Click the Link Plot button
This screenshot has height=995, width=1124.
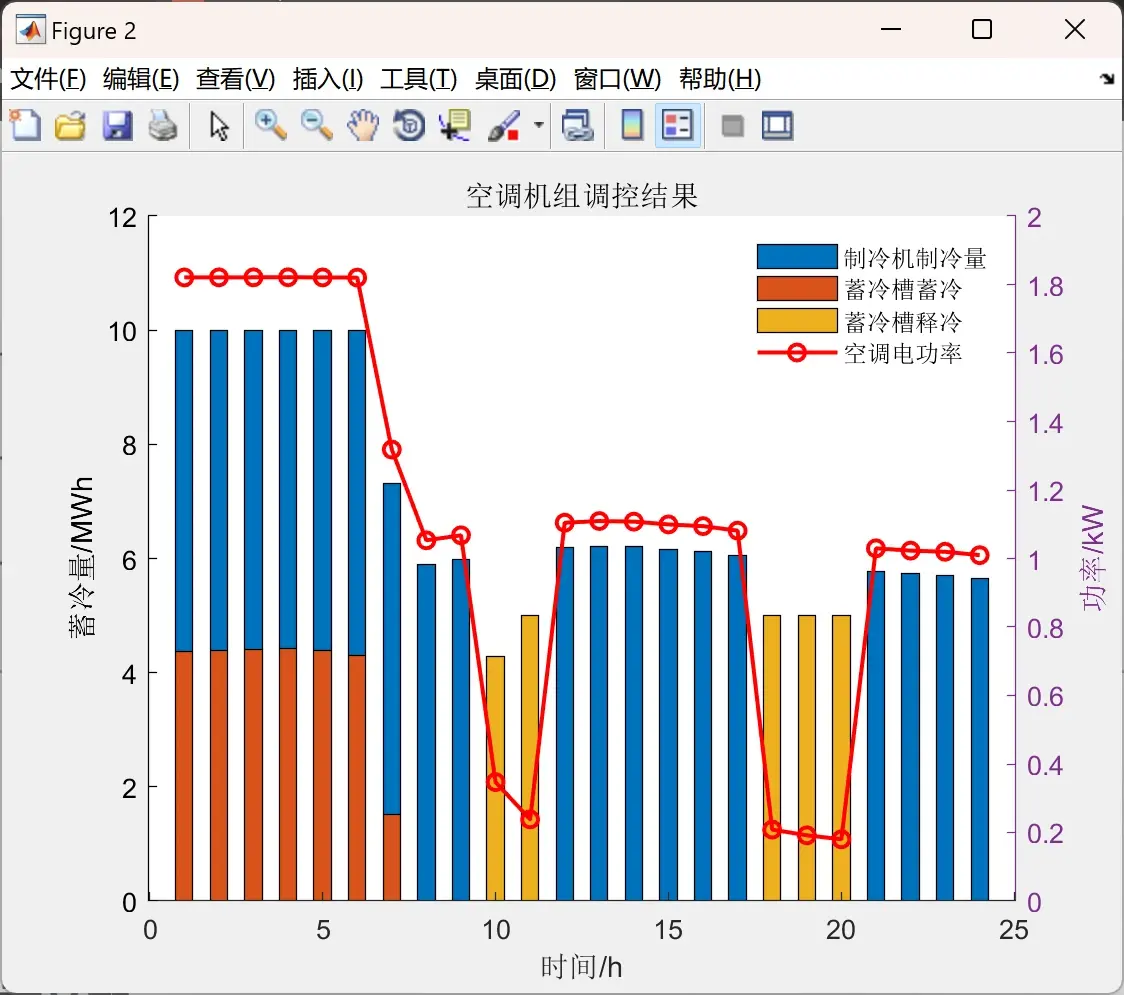577,125
